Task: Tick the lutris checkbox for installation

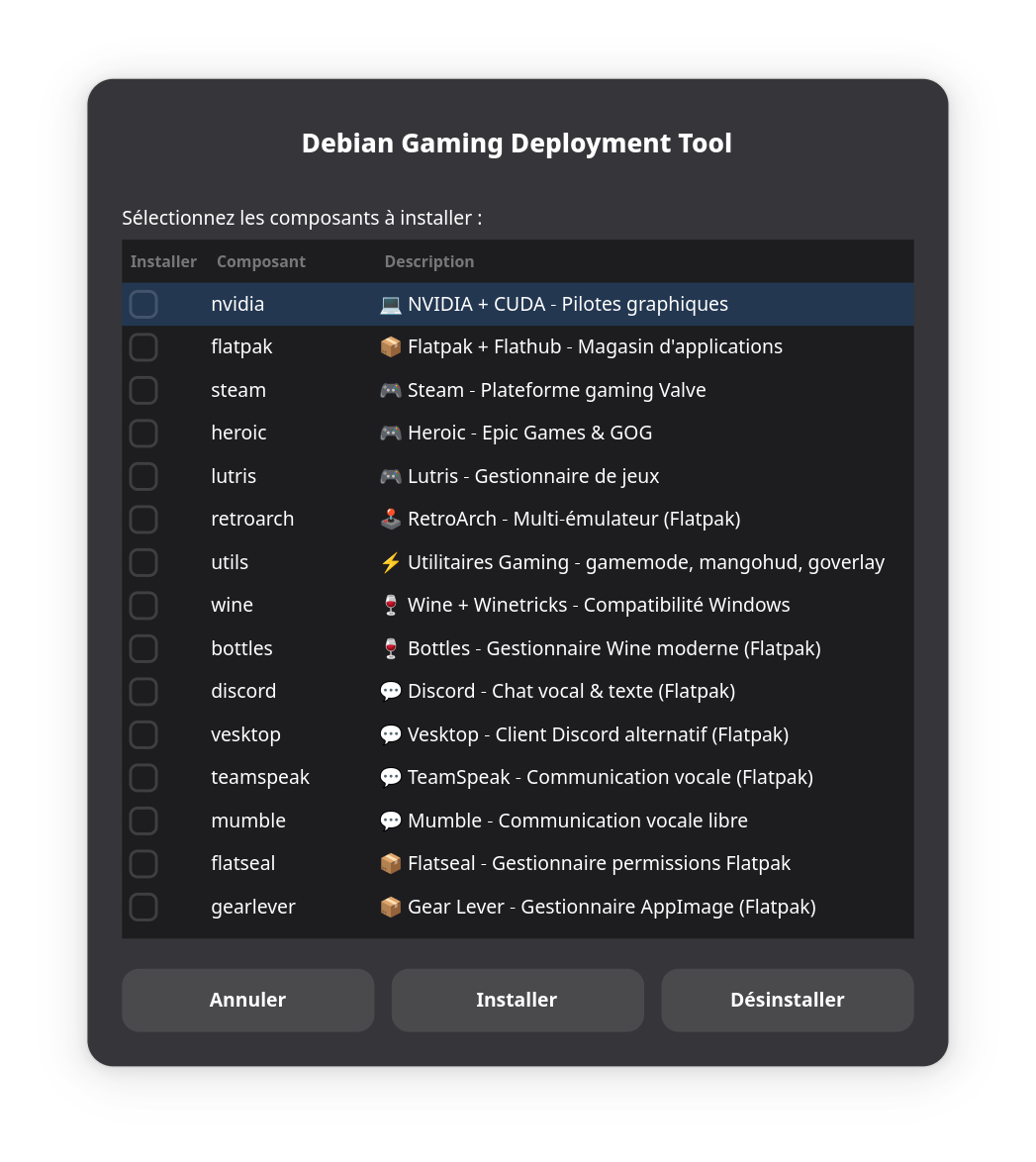Action: coord(143,476)
